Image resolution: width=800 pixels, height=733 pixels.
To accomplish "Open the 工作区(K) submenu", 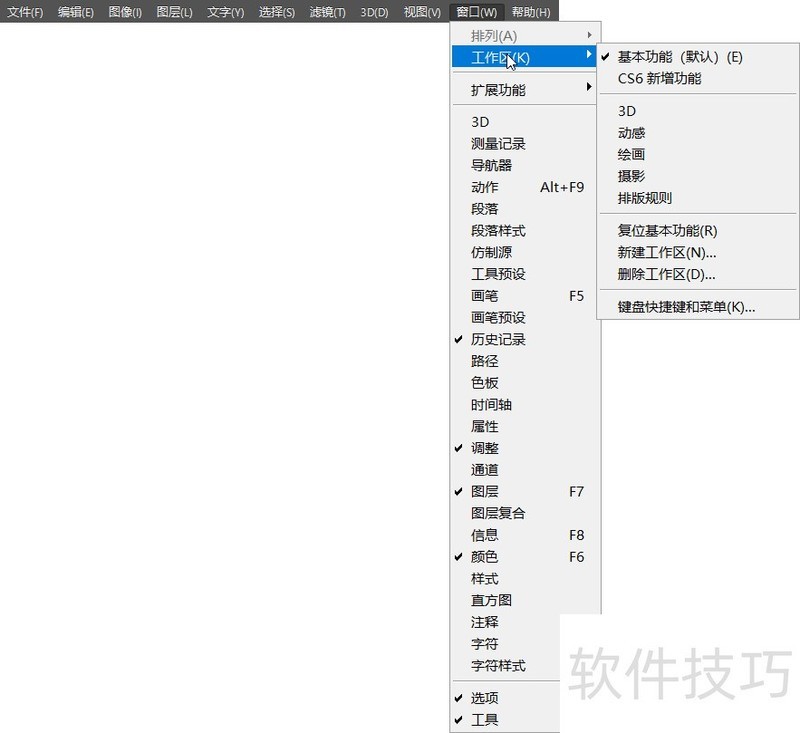I will tap(500, 58).
